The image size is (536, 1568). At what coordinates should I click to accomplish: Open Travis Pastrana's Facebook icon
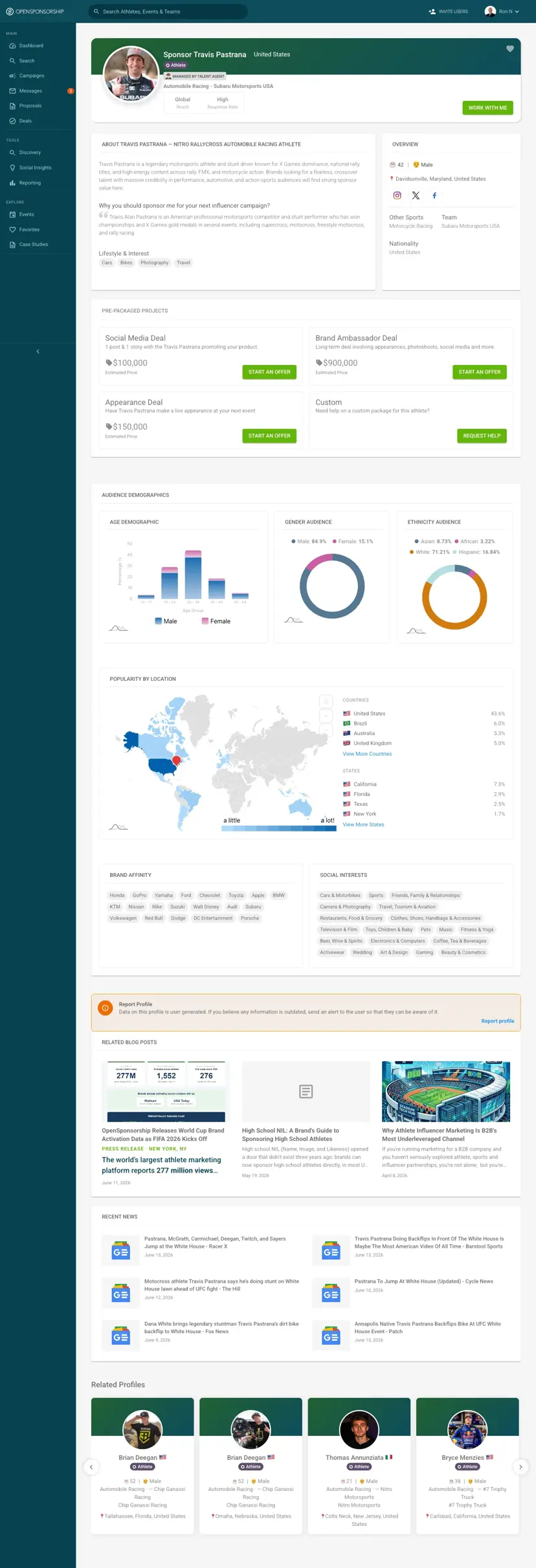point(434,195)
